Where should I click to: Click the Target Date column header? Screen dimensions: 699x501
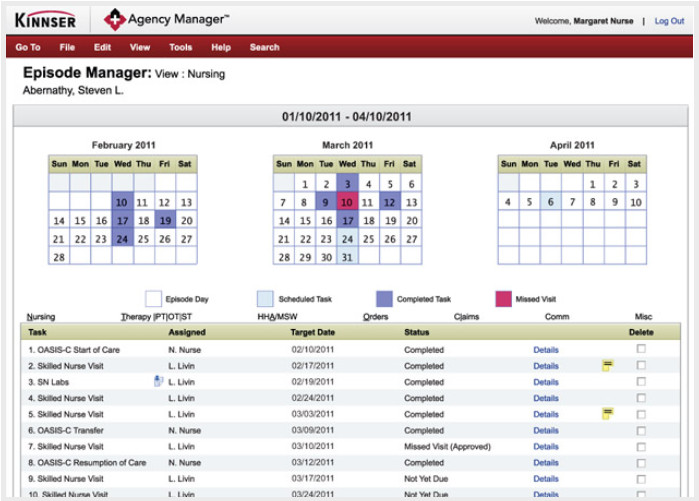point(312,332)
